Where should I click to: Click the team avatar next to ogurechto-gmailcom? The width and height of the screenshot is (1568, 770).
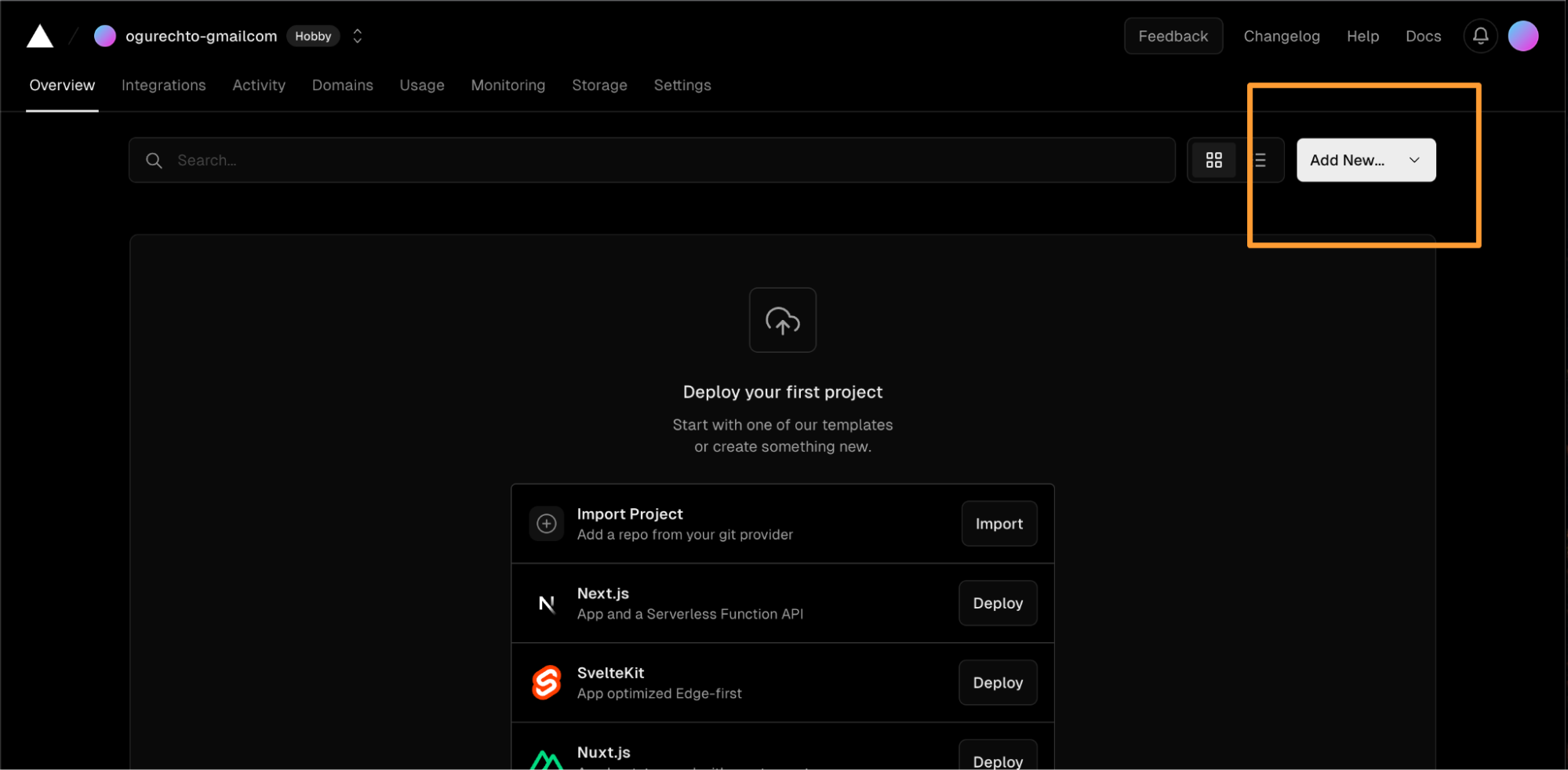(105, 36)
